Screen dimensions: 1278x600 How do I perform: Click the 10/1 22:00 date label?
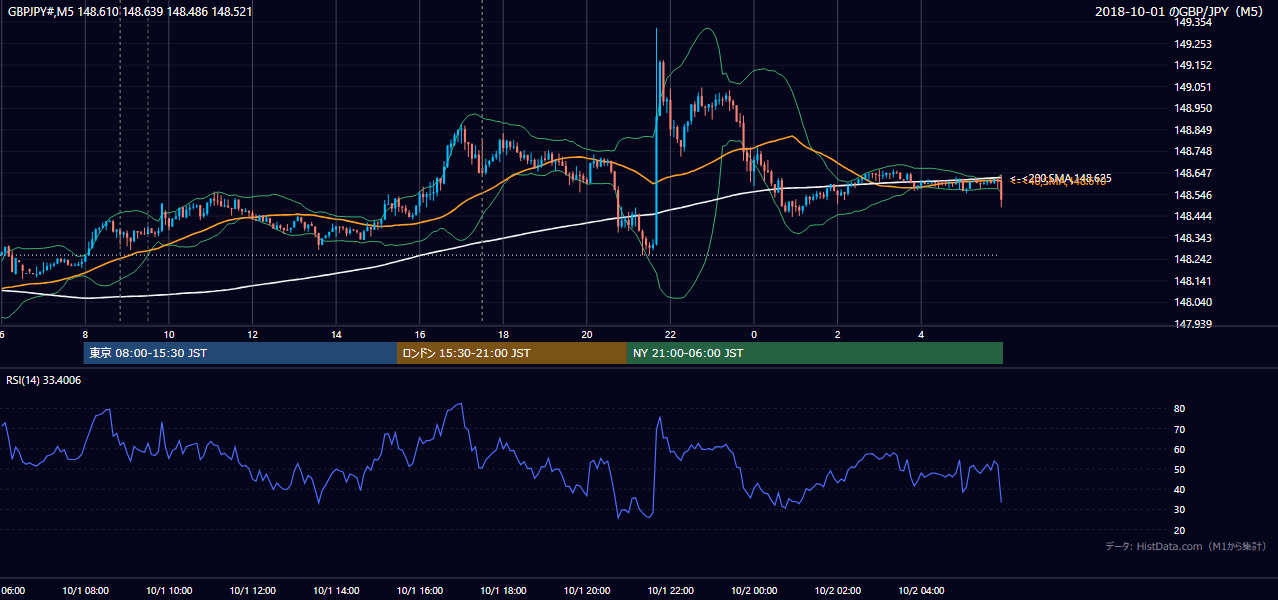(x=670, y=591)
